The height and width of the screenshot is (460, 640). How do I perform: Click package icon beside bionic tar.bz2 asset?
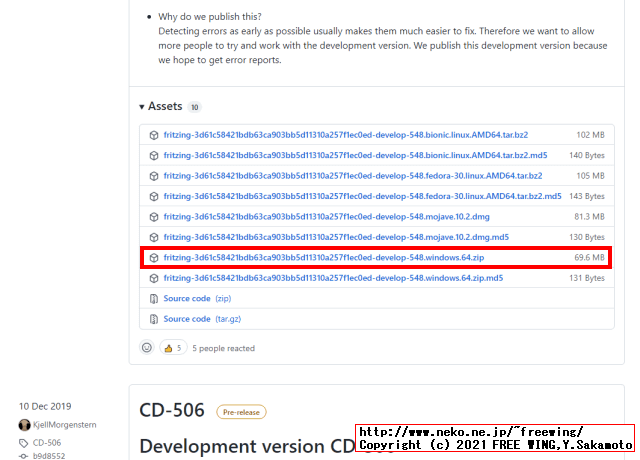point(154,135)
